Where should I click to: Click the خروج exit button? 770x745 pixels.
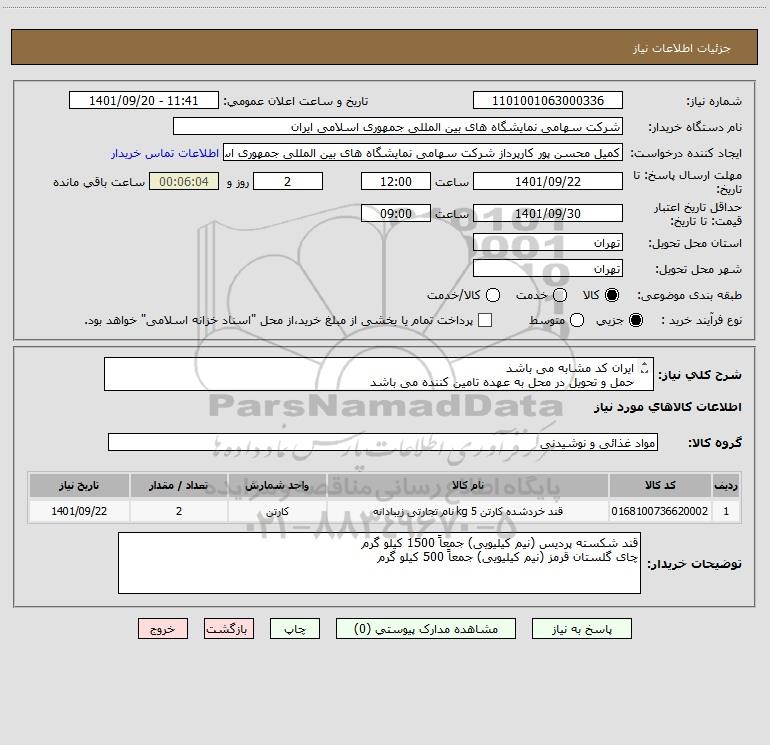click(x=163, y=629)
